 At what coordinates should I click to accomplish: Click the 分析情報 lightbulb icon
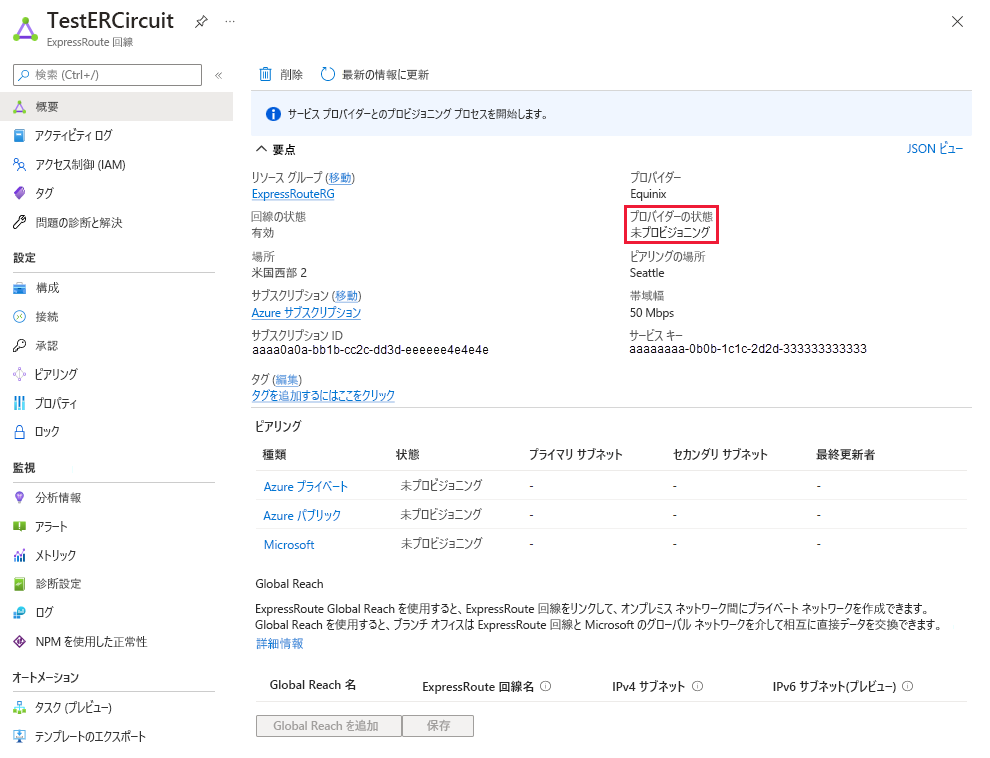tap(20, 497)
